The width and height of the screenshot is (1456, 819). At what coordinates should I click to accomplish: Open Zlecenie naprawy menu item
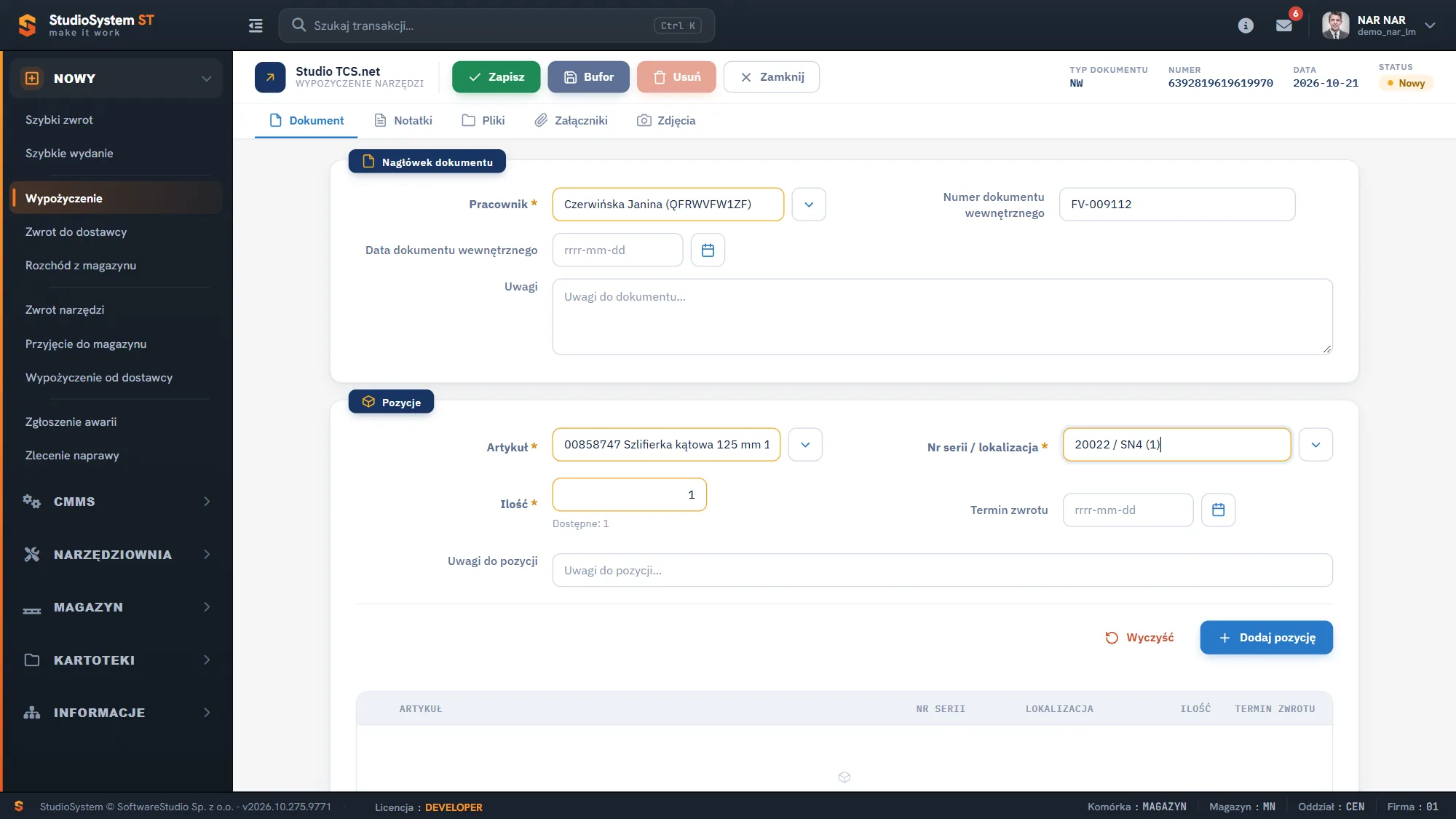tap(72, 456)
